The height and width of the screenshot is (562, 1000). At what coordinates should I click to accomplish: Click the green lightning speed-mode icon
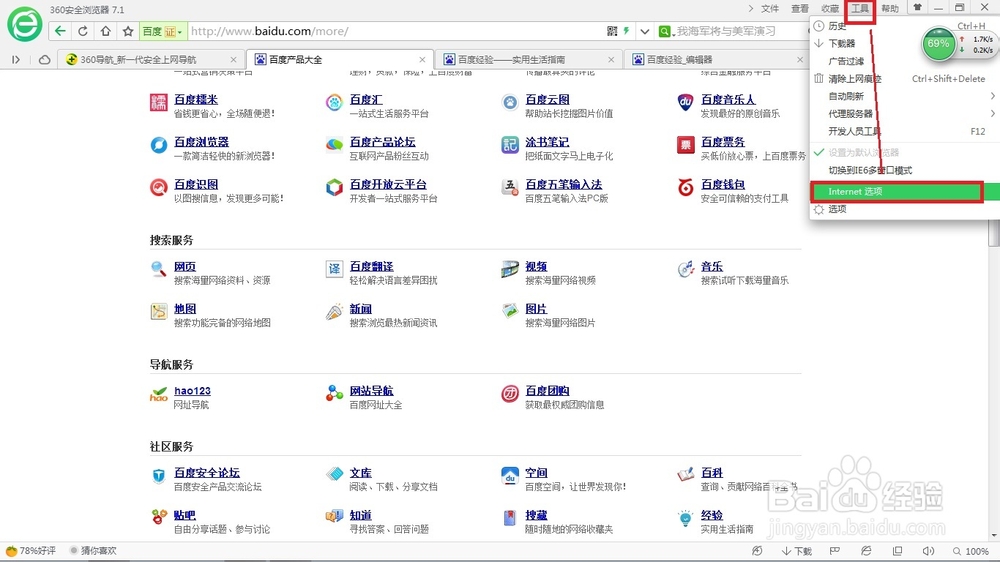click(626, 31)
